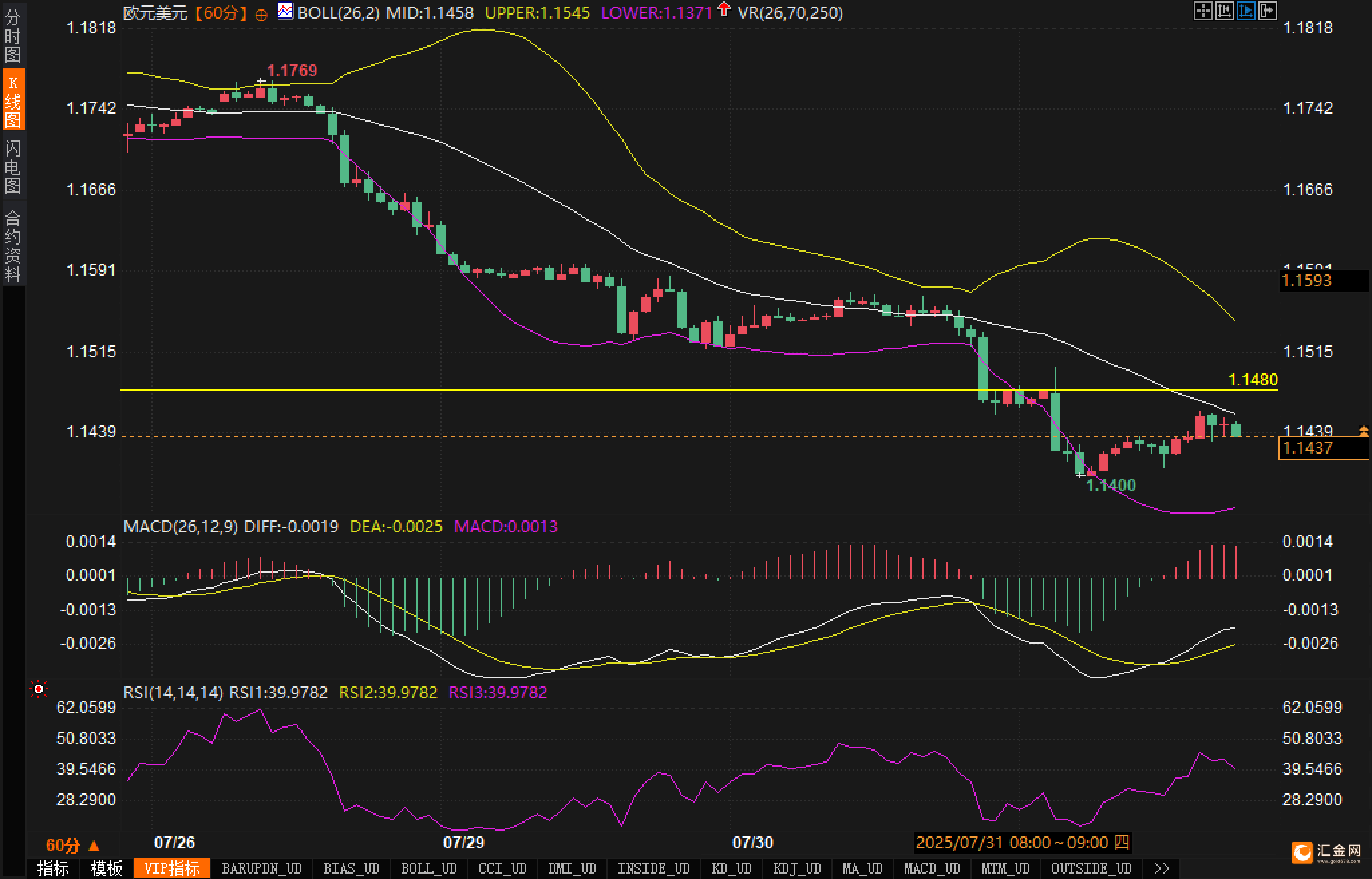Viewport: 1372px width, 879px height.
Task: Switch to the 分时图 view
Action: pos(13,35)
